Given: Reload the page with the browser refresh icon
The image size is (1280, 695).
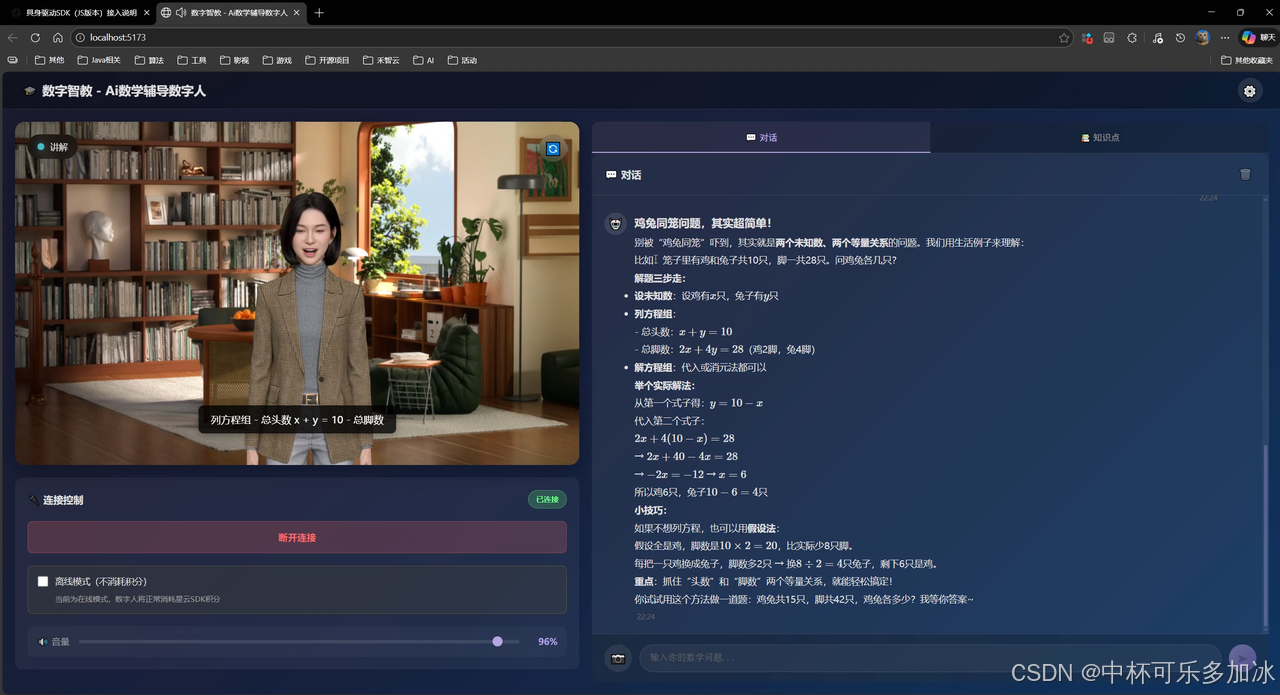Looking at the screenshot, I should (x=35, y=37).
